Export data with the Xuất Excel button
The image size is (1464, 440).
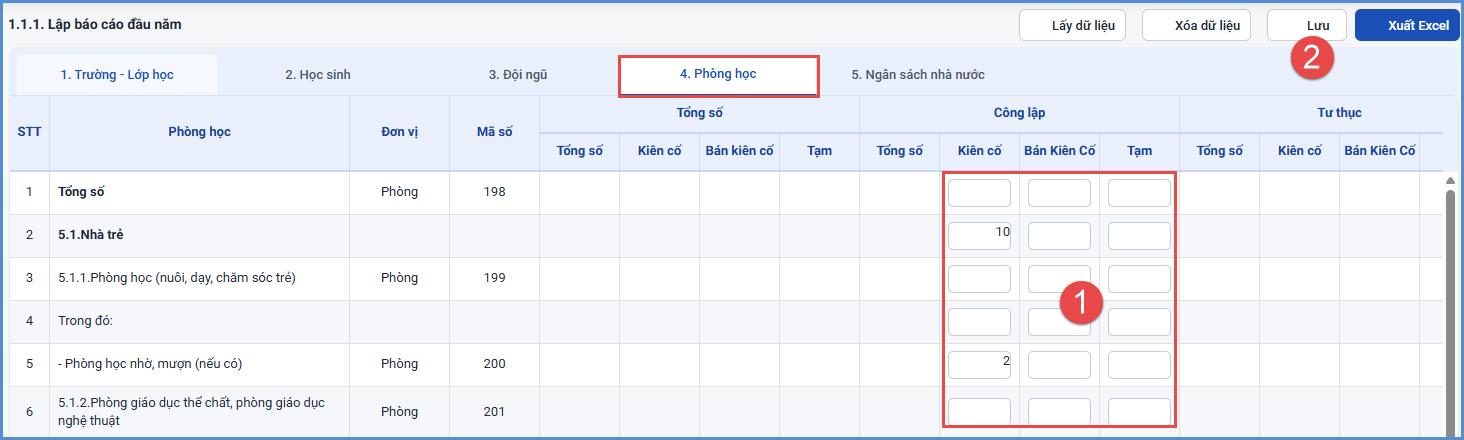coord(1407,25)
